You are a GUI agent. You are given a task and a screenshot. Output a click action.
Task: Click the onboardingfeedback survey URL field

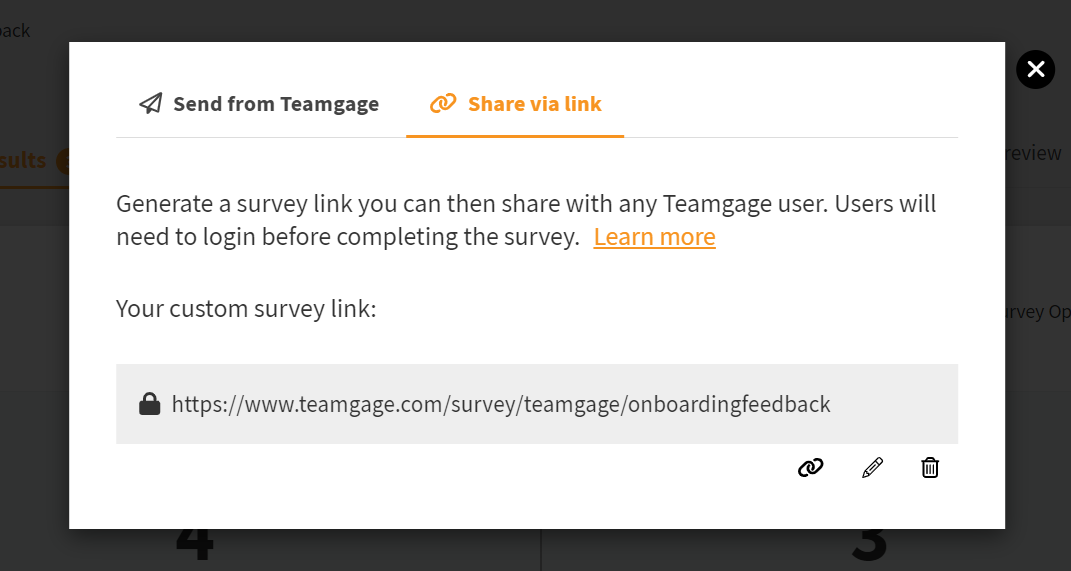click(x=537, y=404)
